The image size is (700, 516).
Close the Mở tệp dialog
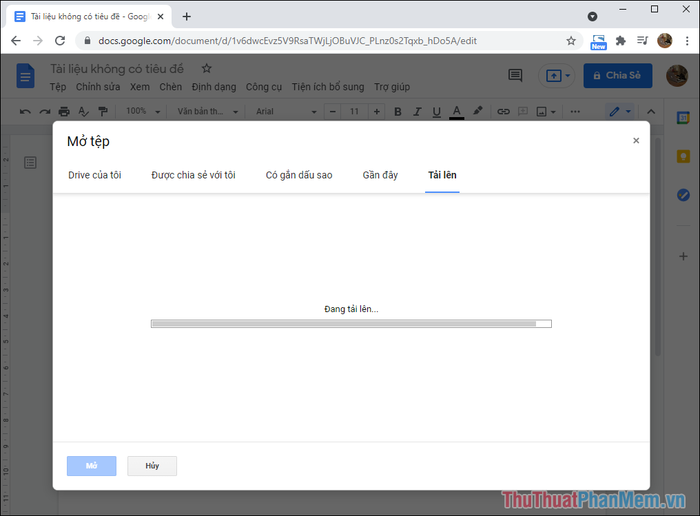(x=636, y=141)
